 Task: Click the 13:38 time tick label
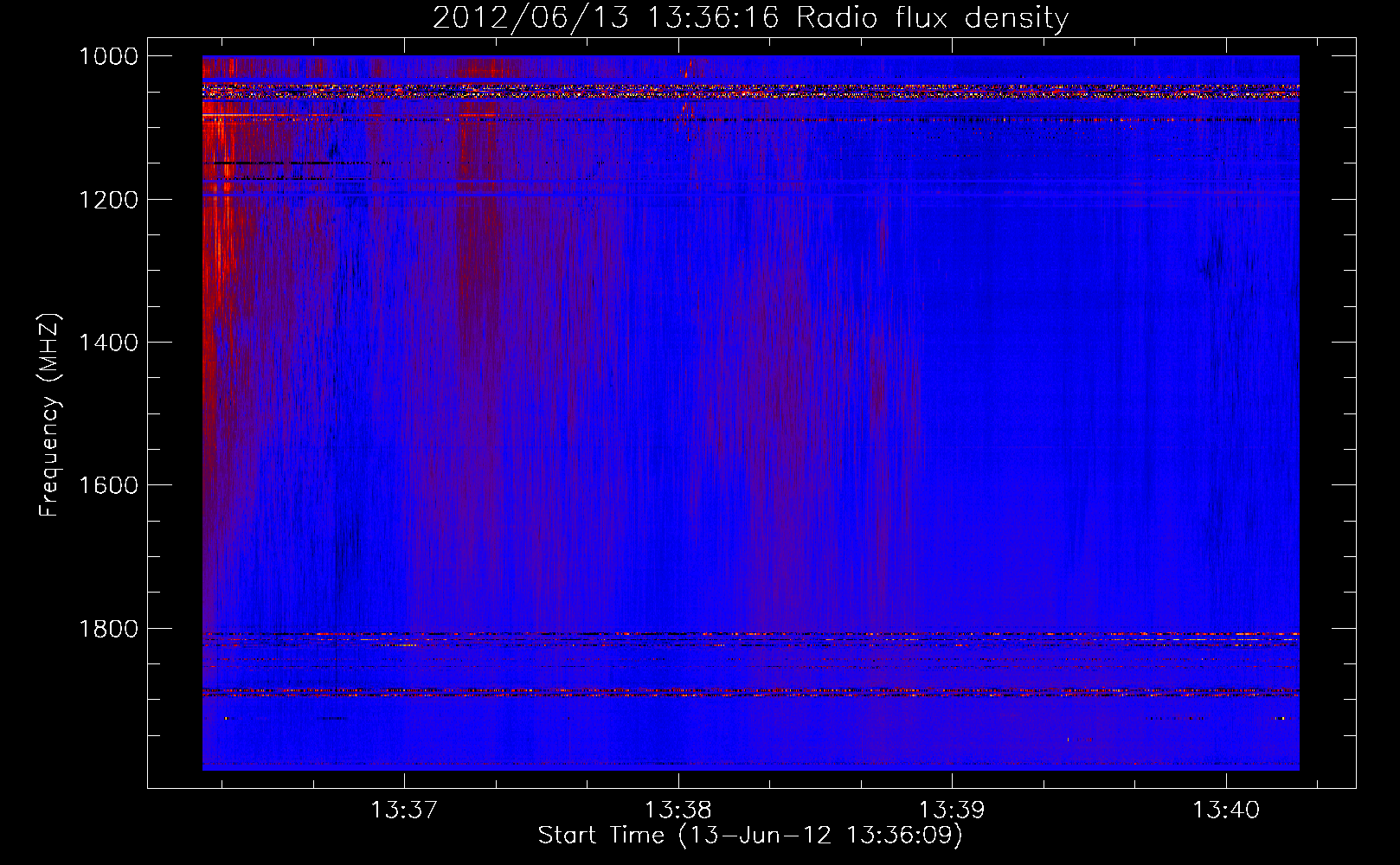point(678,810)
